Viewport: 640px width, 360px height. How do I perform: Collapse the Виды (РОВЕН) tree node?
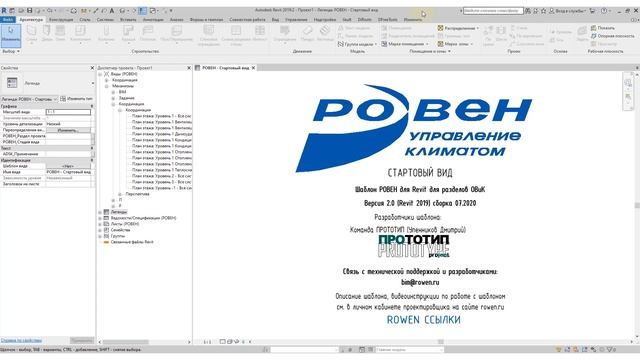point(100,74)
